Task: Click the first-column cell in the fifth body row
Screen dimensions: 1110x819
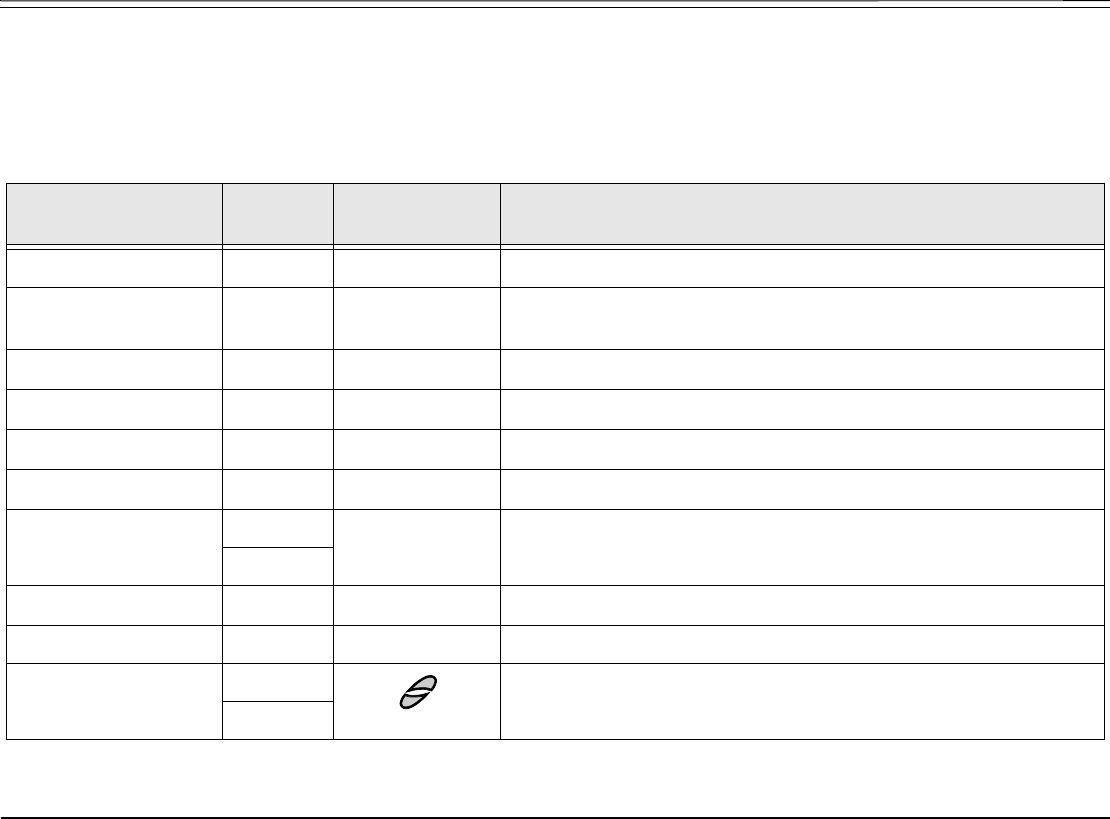Action: [115, 449]
